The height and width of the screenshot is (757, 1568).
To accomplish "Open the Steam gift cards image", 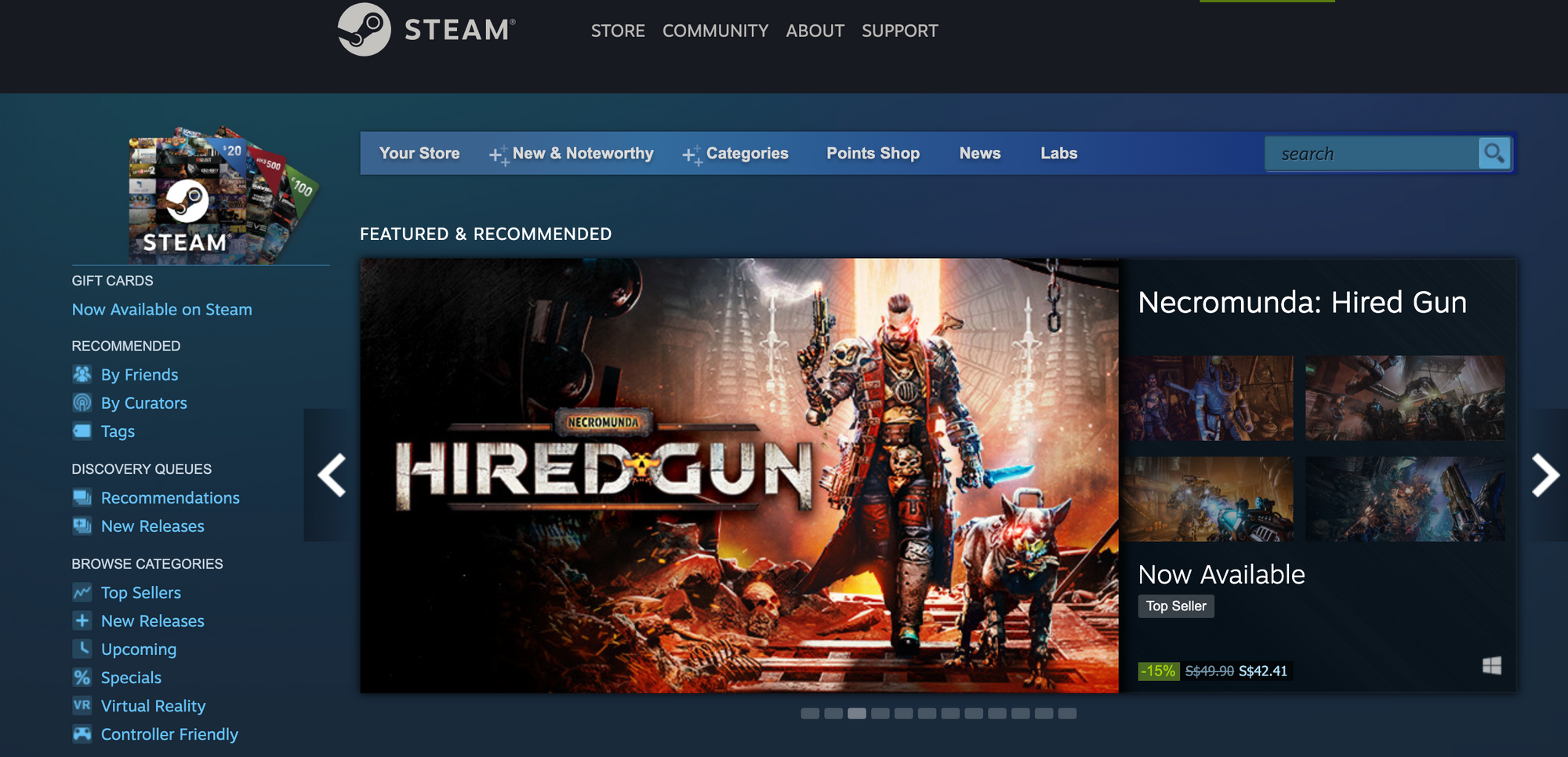I will [x=223, y=195].
